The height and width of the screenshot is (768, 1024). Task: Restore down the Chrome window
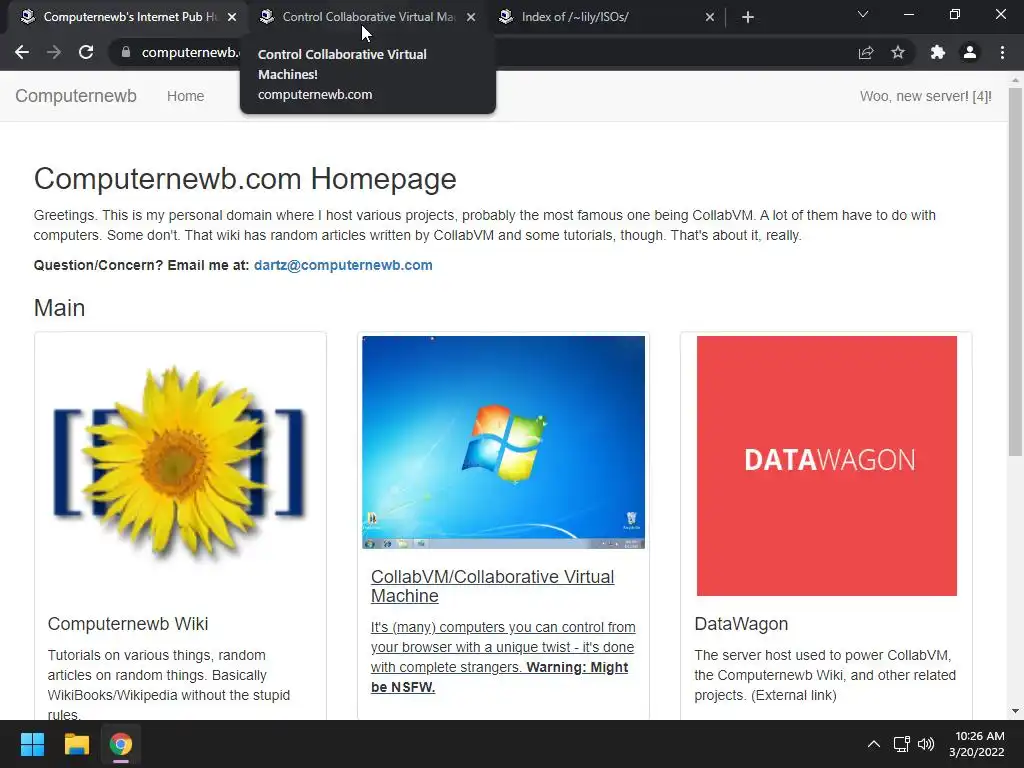tap(955, 14)
